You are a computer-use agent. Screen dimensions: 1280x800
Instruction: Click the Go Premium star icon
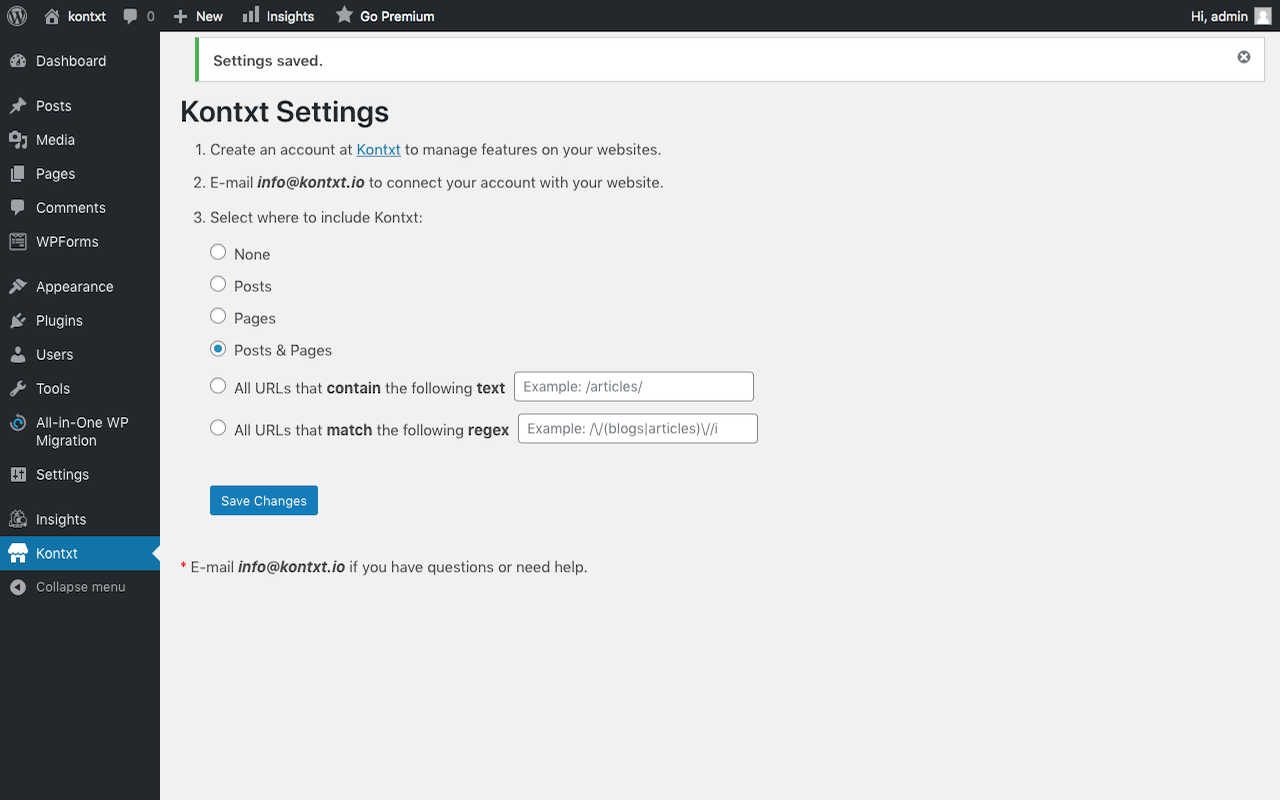[344, 15]
